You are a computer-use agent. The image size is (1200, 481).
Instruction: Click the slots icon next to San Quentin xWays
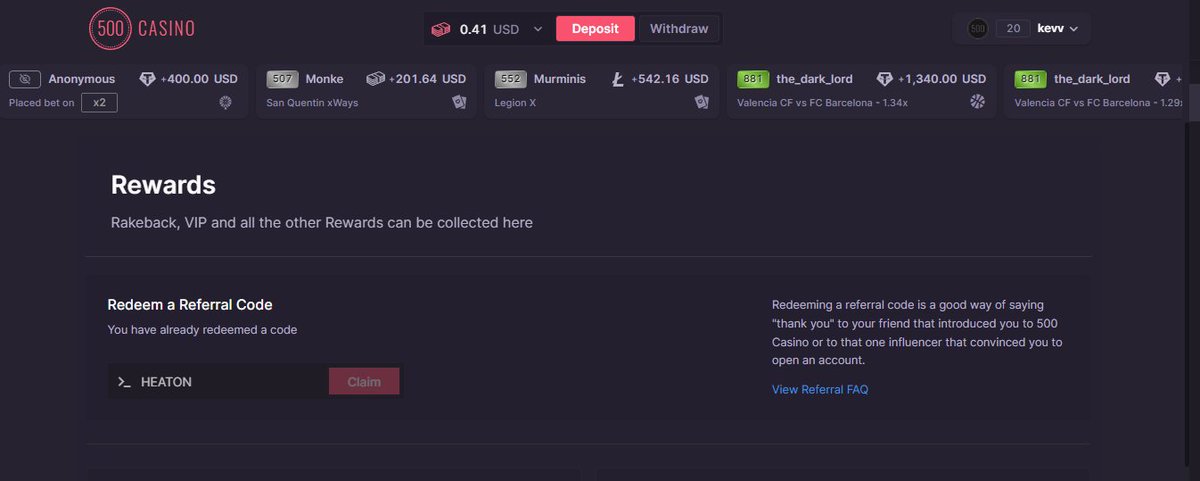(459, 102)
